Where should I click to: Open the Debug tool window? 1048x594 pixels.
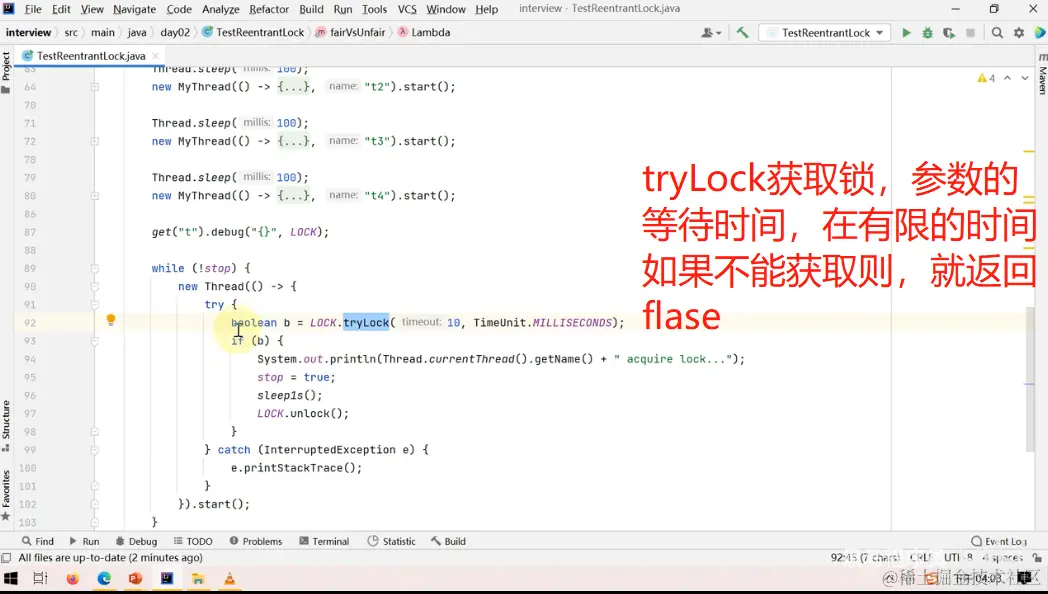point(136,541)
